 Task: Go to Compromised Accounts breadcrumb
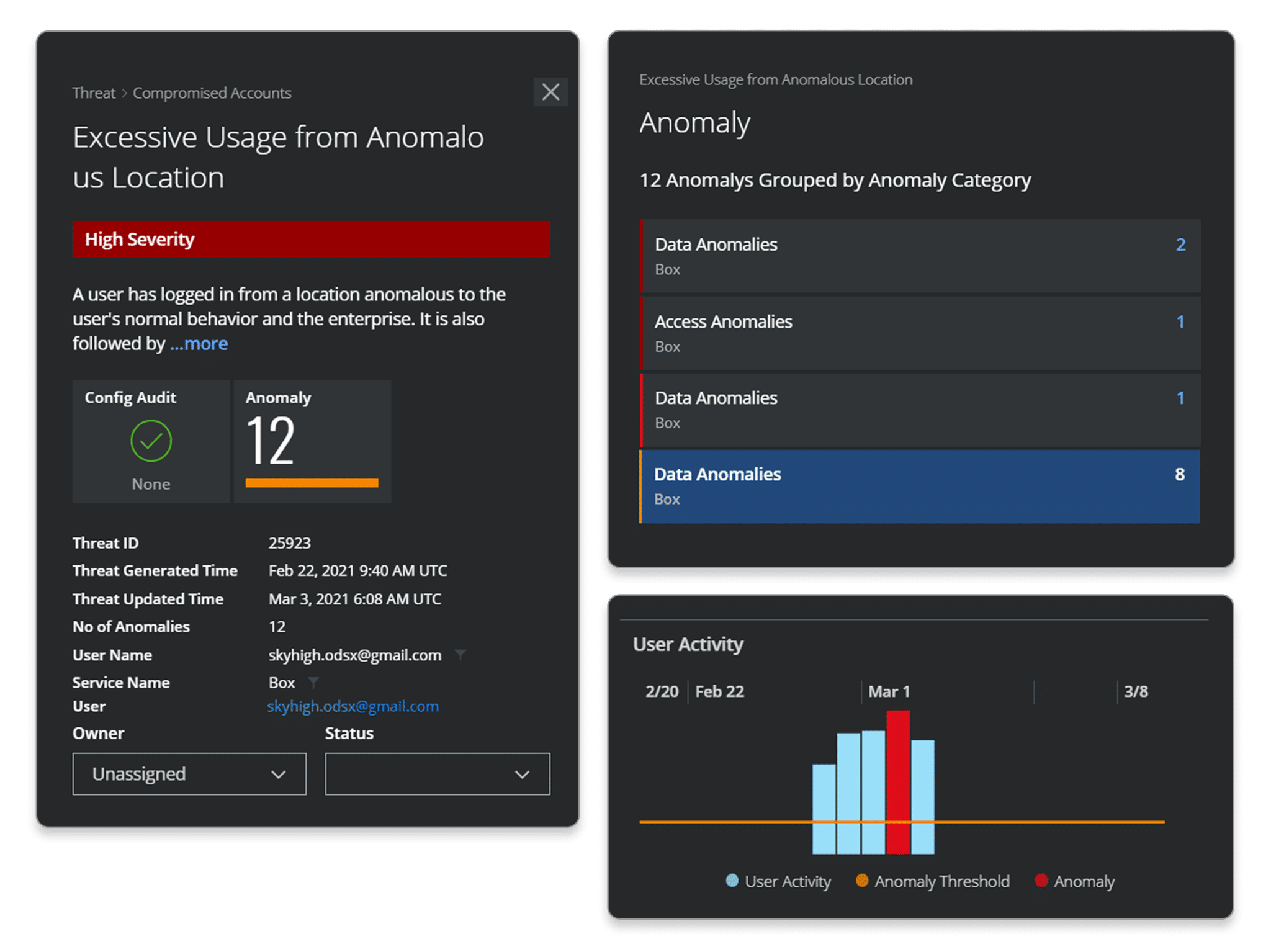pyautogui.click(x=212, y=93)
